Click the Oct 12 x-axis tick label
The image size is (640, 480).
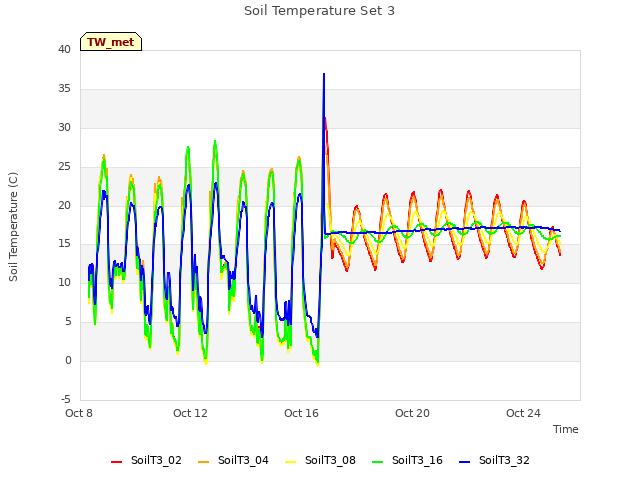click(190, 413)
